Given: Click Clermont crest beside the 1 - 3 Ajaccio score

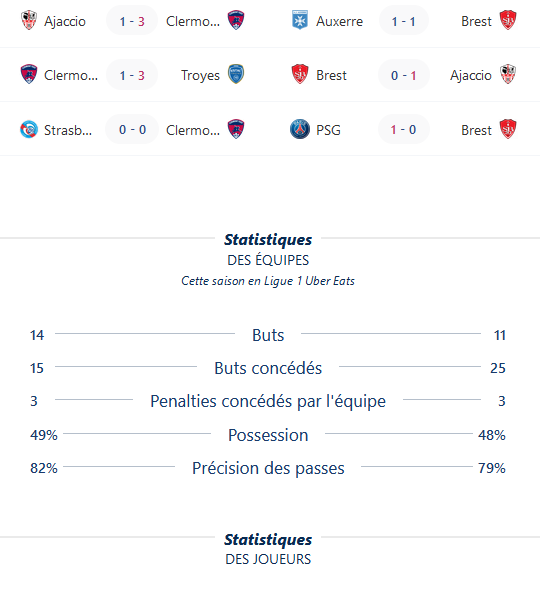Looking at the screenshot, I should (236, 20).
